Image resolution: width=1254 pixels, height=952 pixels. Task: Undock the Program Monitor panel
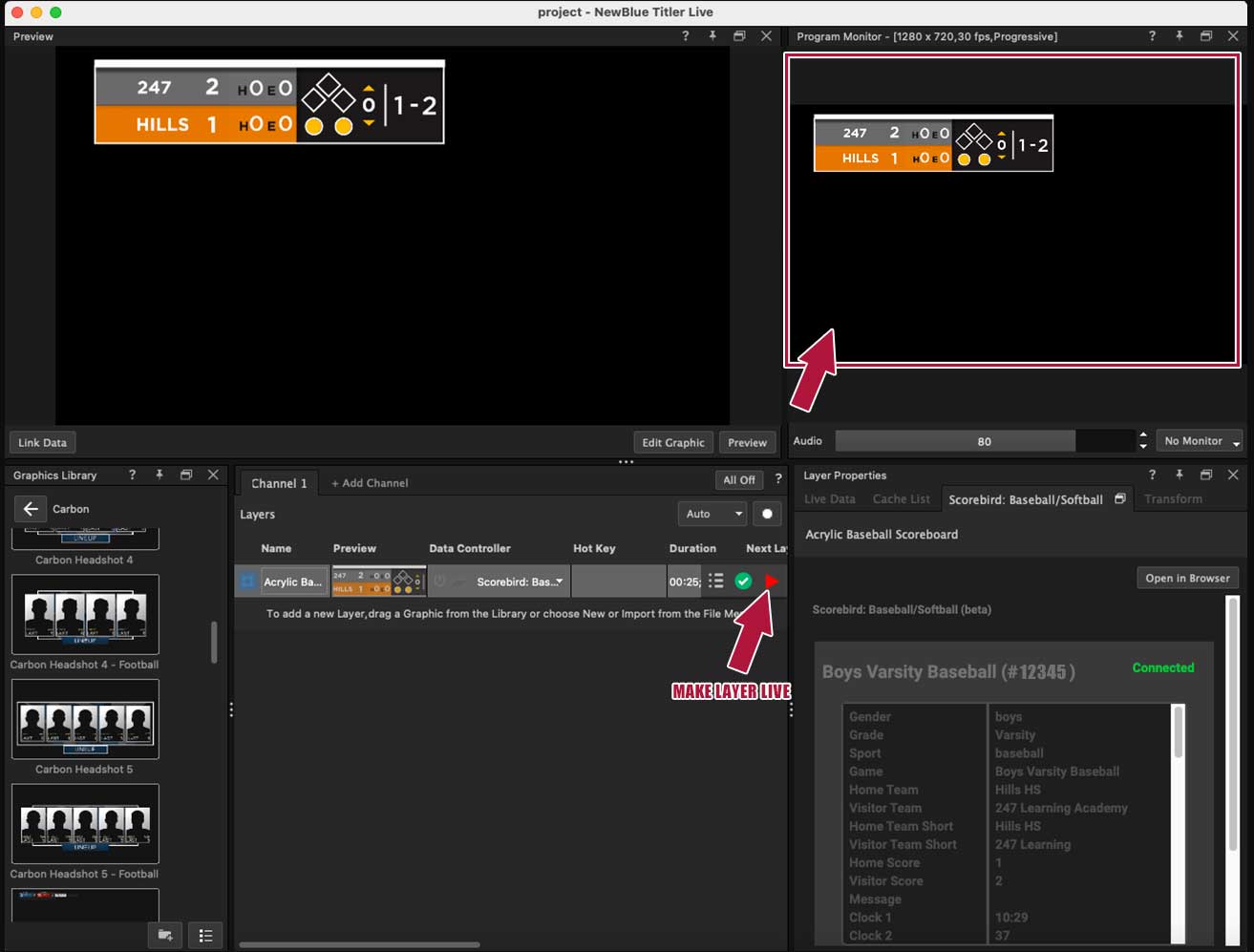tap(1205, 36)
